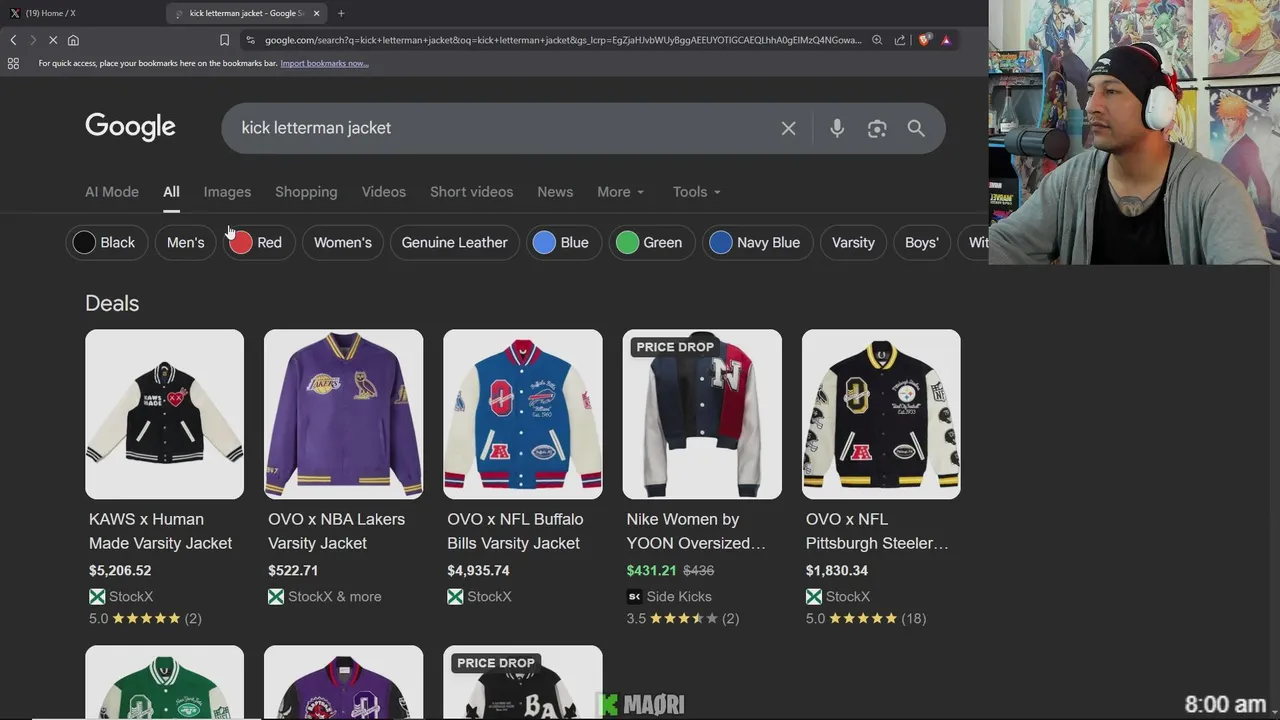Open the bookmarks bar apps grid icon
The image size is (1280, 720).
[13, 63]
